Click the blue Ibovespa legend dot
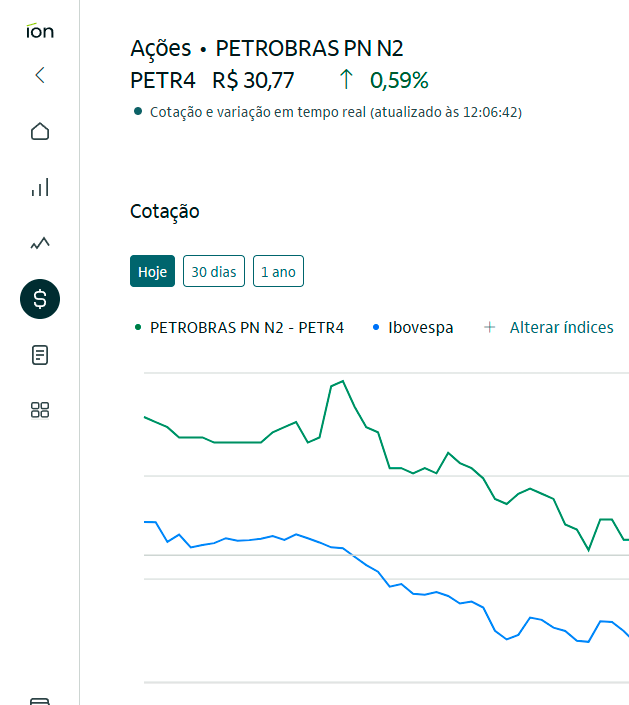 pyautogui.click(x=375, y=327)
